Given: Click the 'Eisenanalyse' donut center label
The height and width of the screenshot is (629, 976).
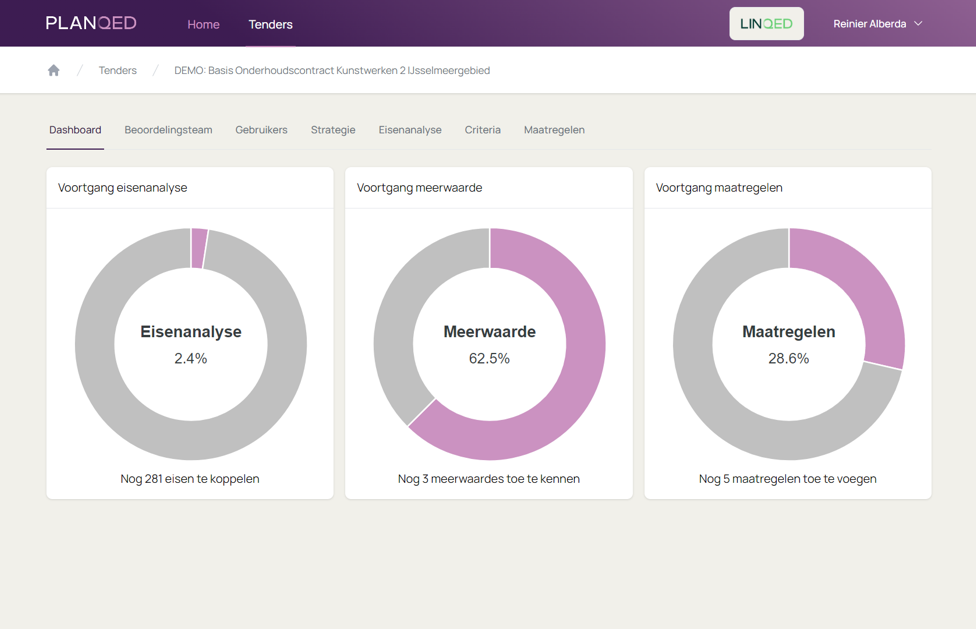Looking at the screenshot, I should pos(190,332).
